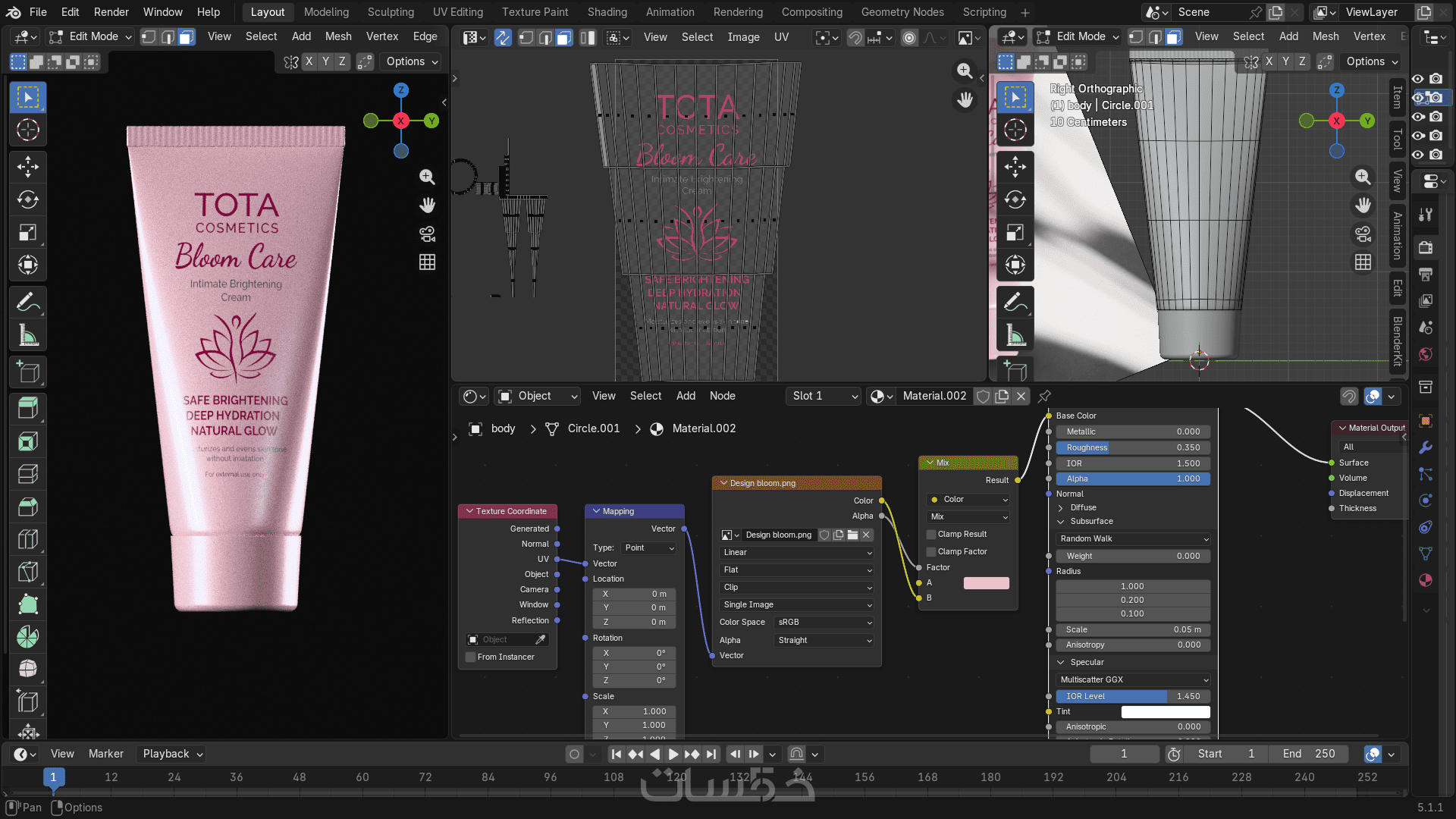
Task: Open Node menu in node editor
Action: tap(722, 396)
